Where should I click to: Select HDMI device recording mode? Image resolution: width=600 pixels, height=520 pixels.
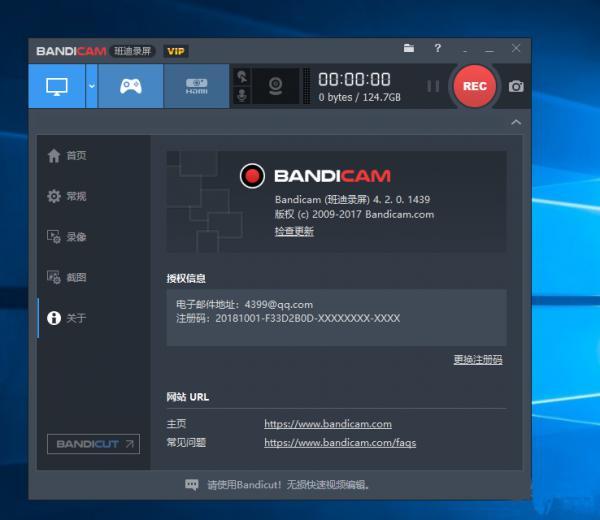(x=196, y=86)
